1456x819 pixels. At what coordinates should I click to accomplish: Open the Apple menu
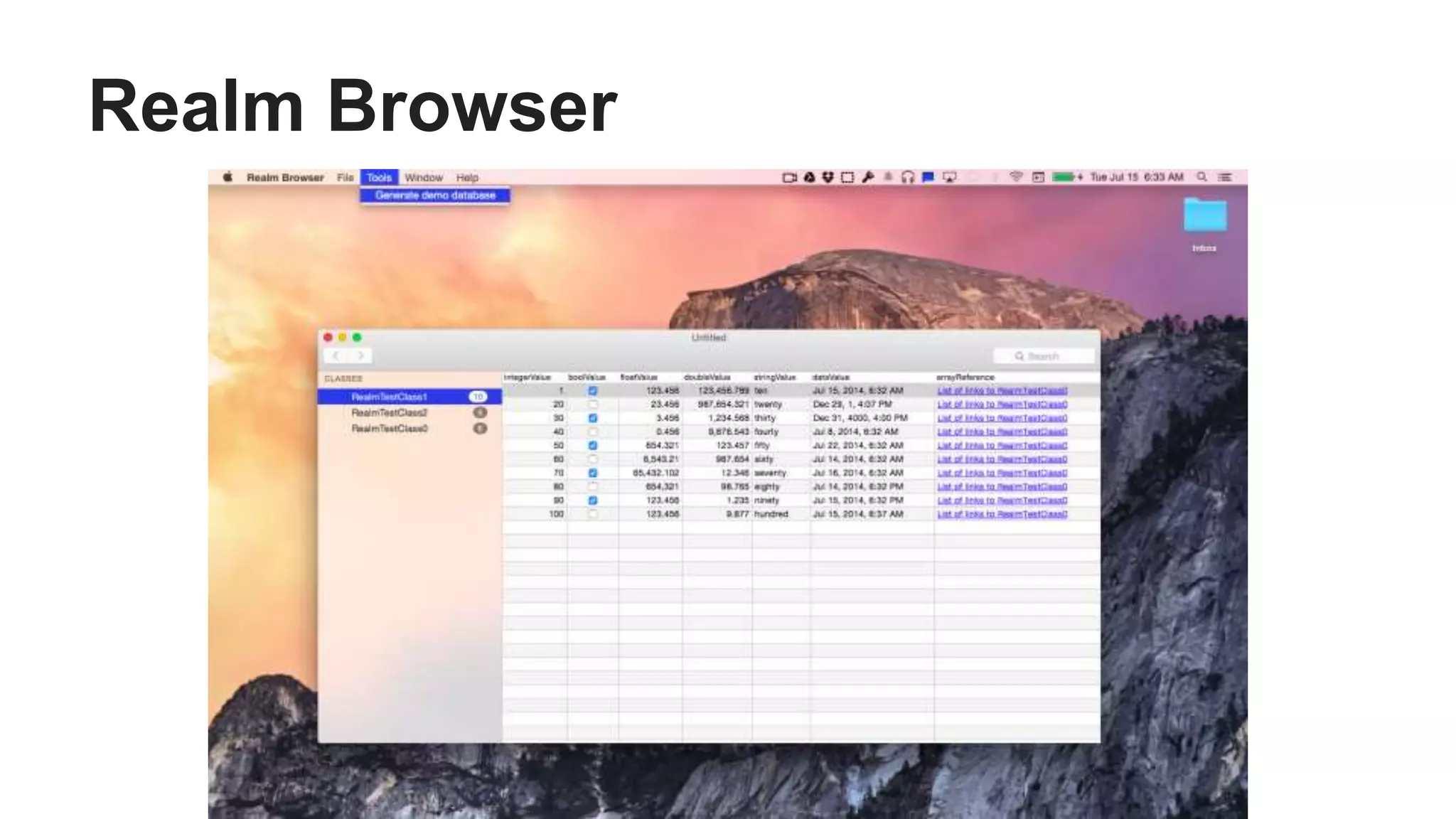tap(227, 177)
